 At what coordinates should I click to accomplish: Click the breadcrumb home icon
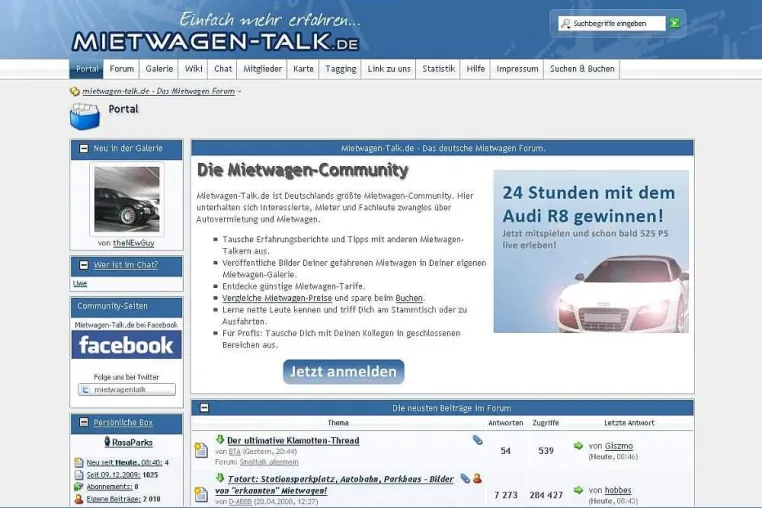[75, 91]
